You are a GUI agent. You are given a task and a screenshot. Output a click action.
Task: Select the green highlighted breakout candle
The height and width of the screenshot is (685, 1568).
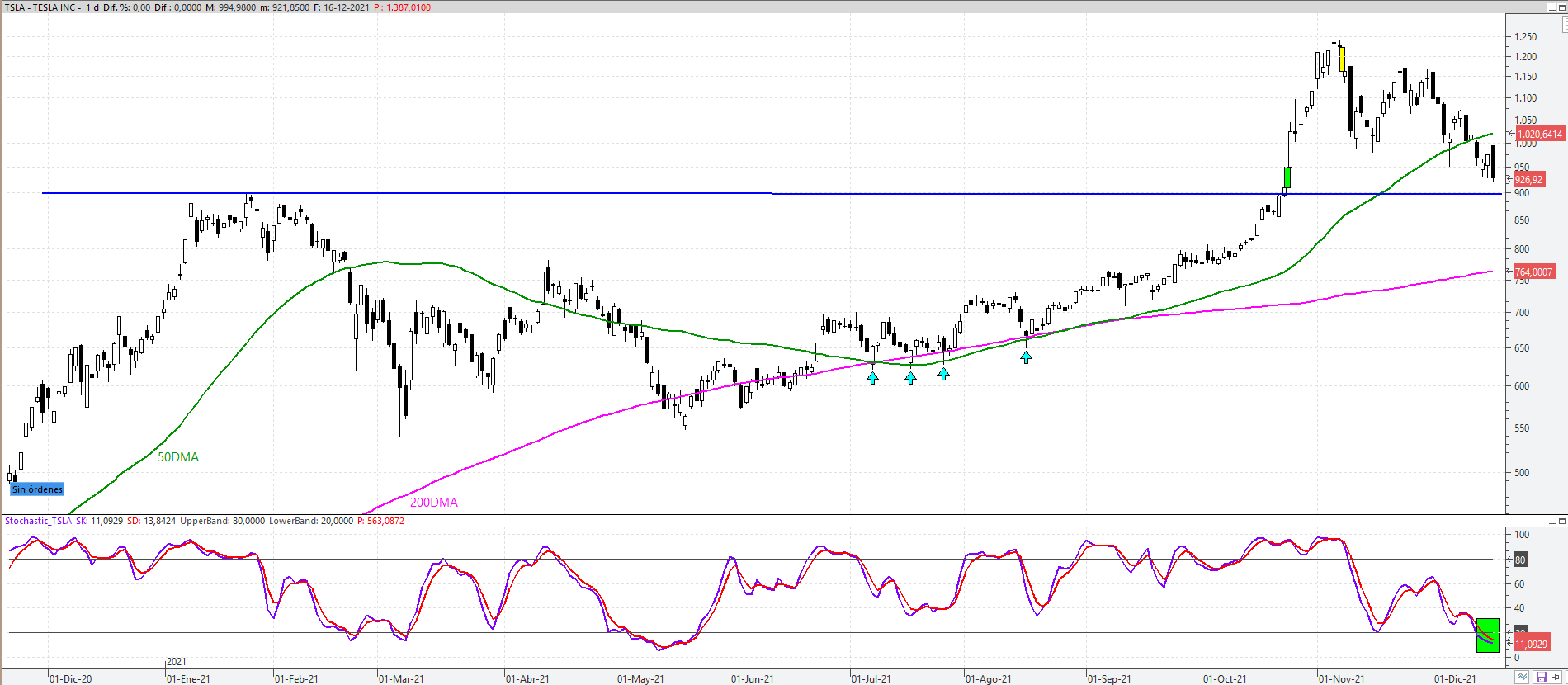coord(1287,177)
